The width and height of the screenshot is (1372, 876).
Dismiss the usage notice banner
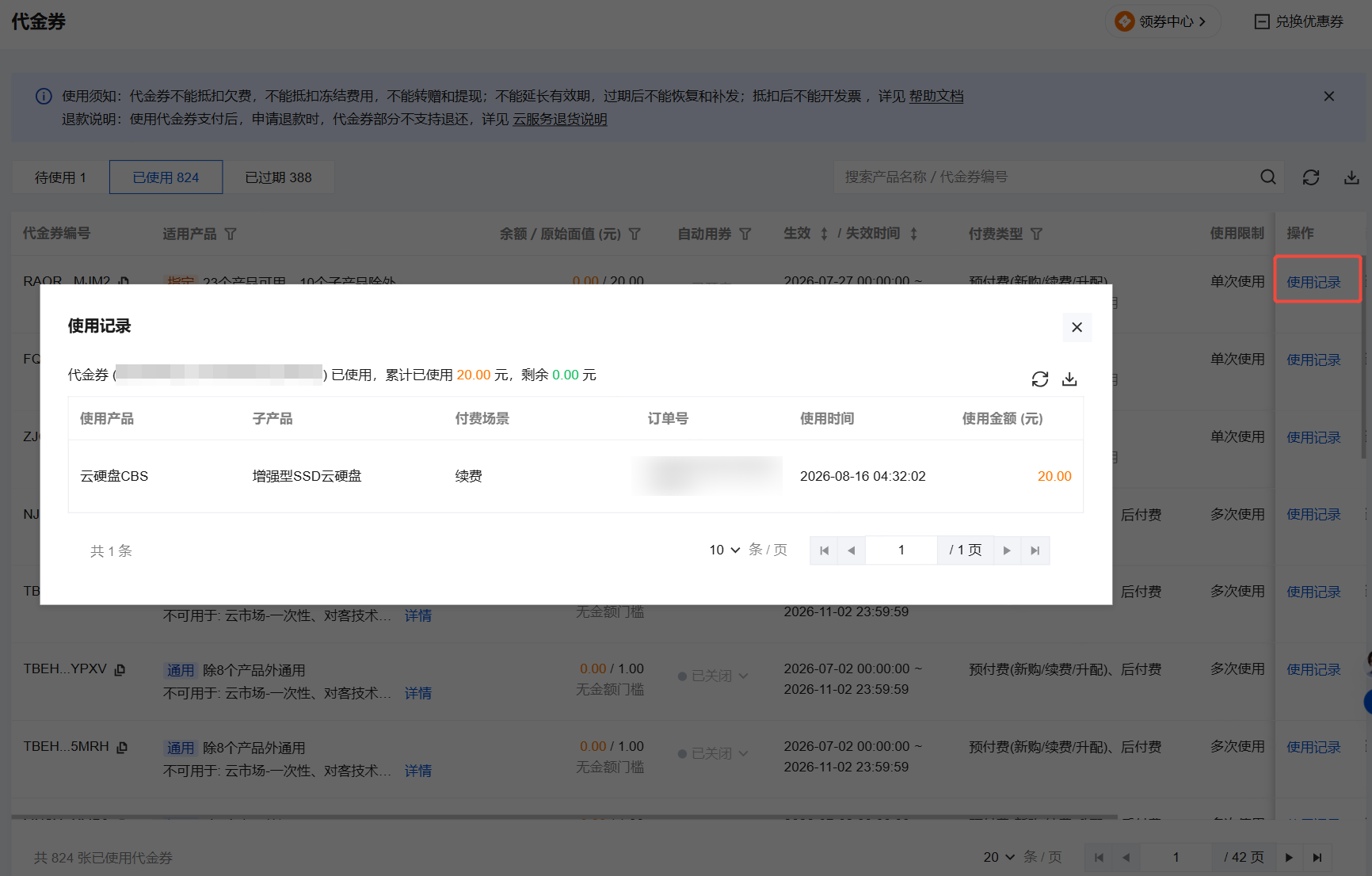point(1329,96)
